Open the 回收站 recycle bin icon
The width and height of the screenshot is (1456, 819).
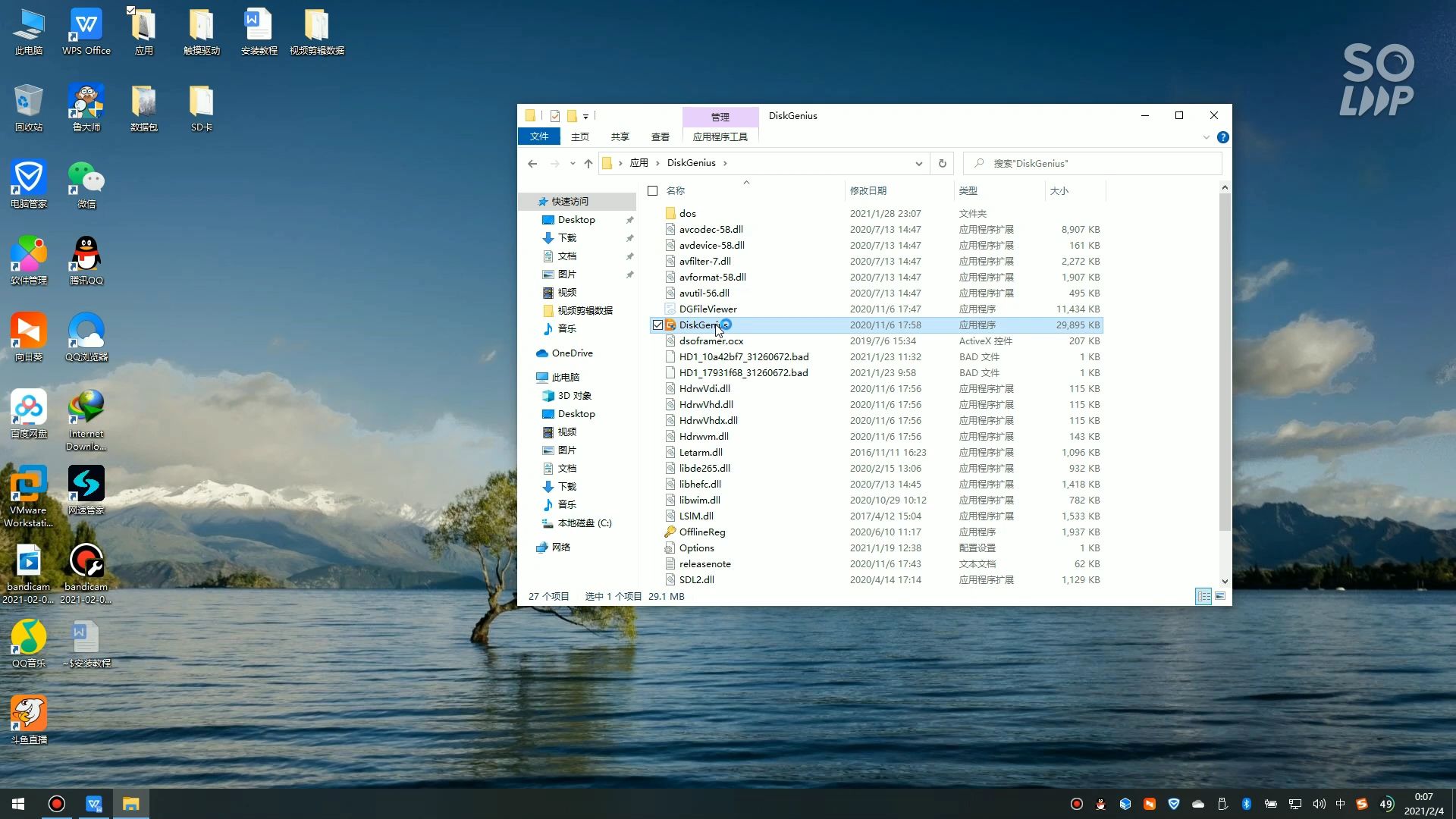[x=29, y=108]
